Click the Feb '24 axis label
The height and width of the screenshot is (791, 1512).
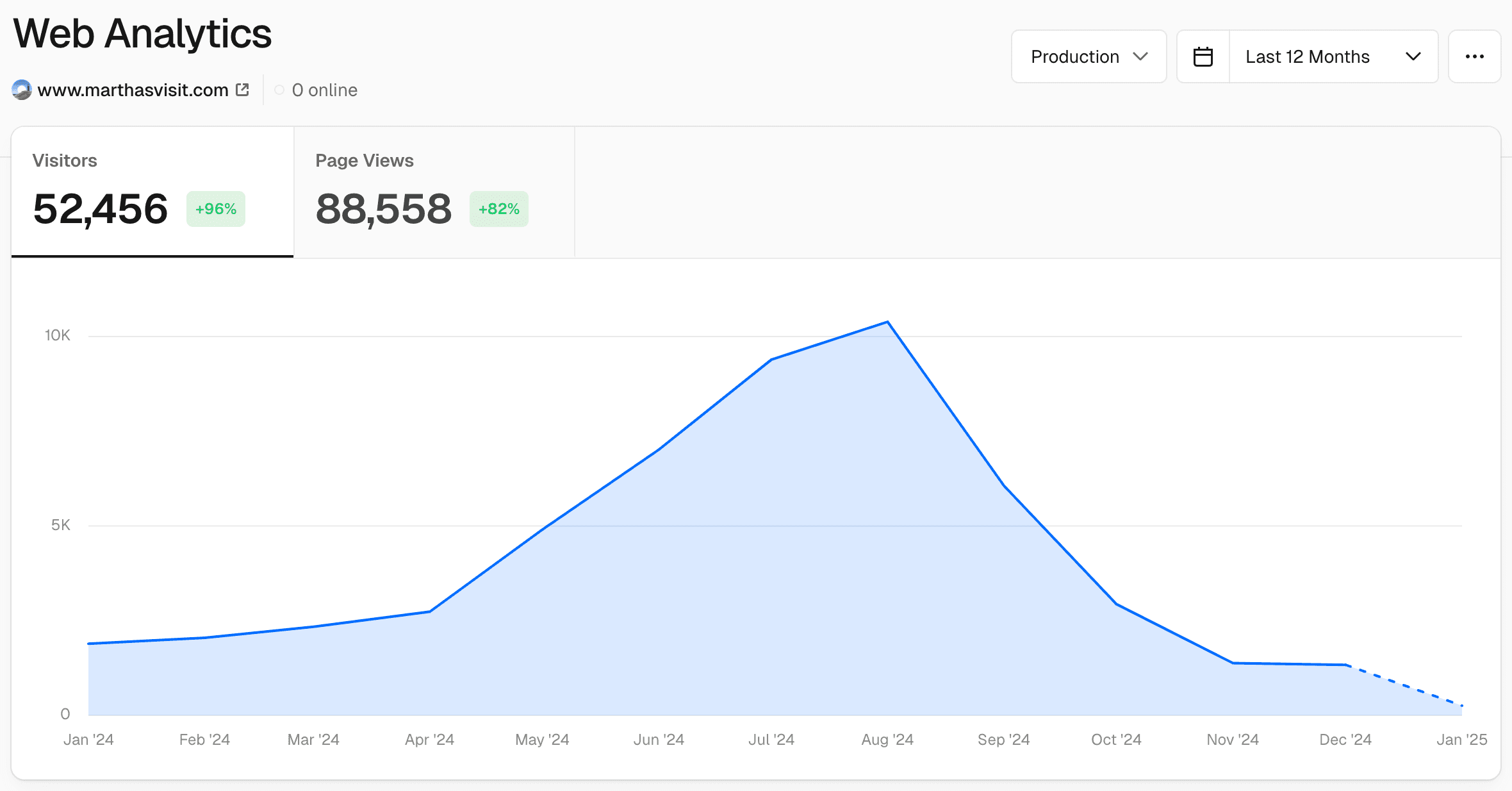coord(204,740)
